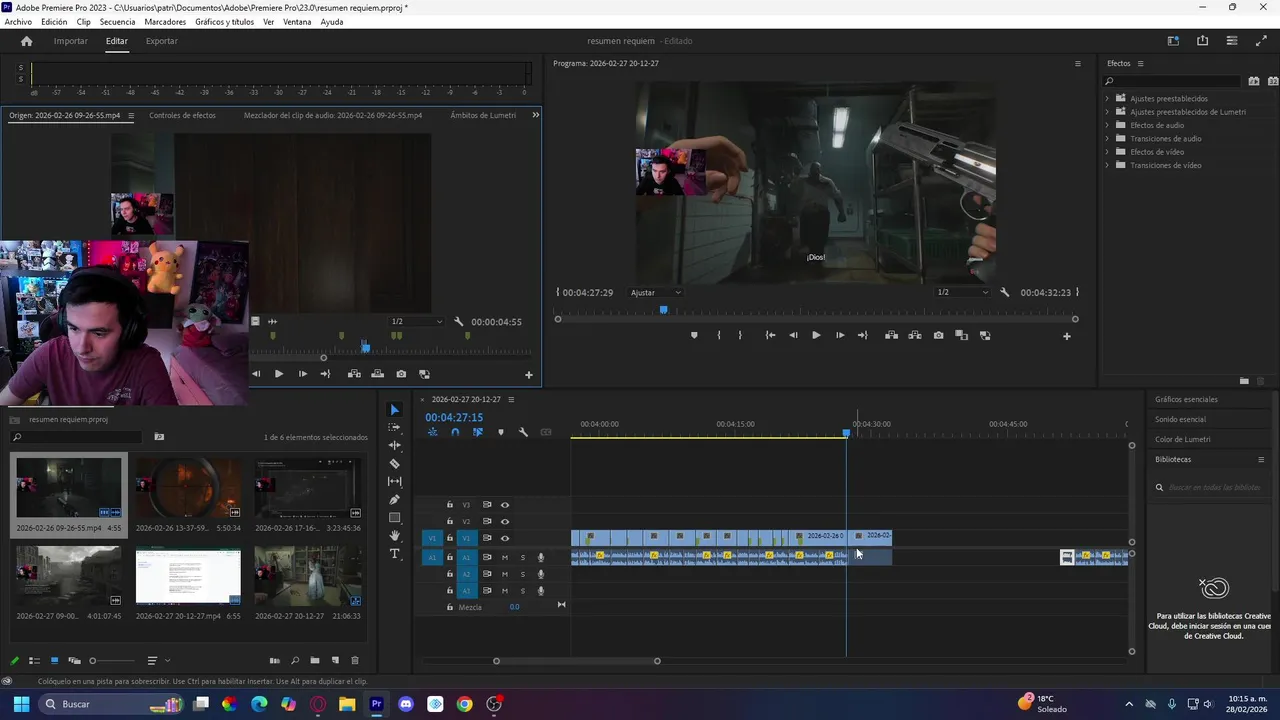The width and height of the screenshot is (1280, 720).
Task: Mute audio track A2
Action: pyautogui.click(x=505, y=574)
